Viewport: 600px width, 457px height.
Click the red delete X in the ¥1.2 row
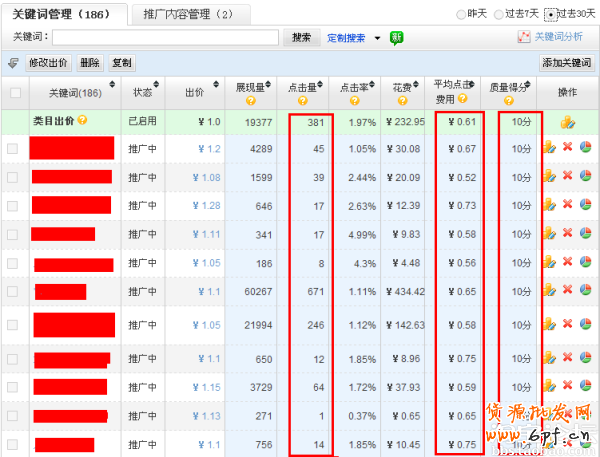coord(567,147)
